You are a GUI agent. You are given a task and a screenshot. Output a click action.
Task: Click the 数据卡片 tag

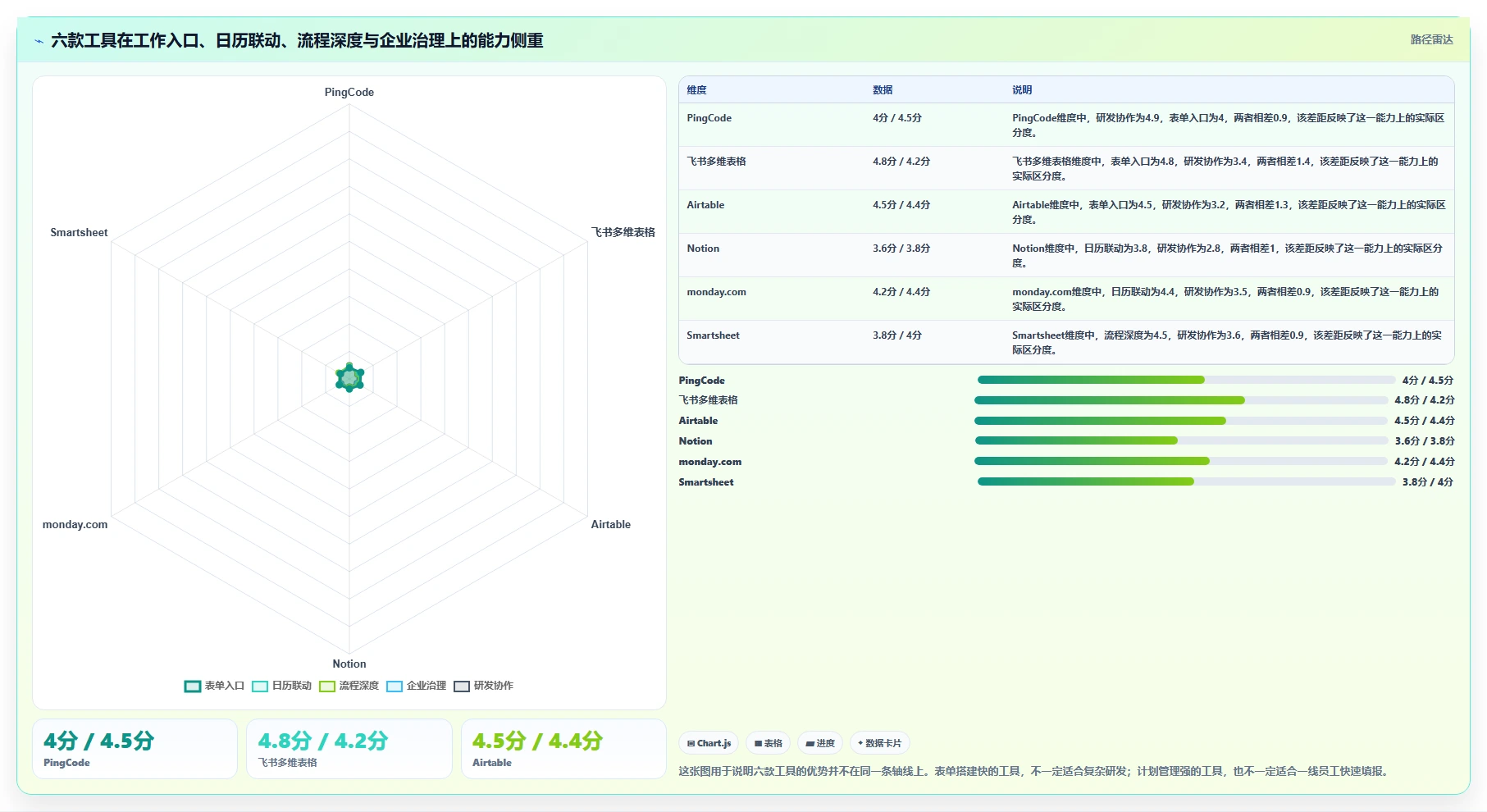[x=880, y=743]
